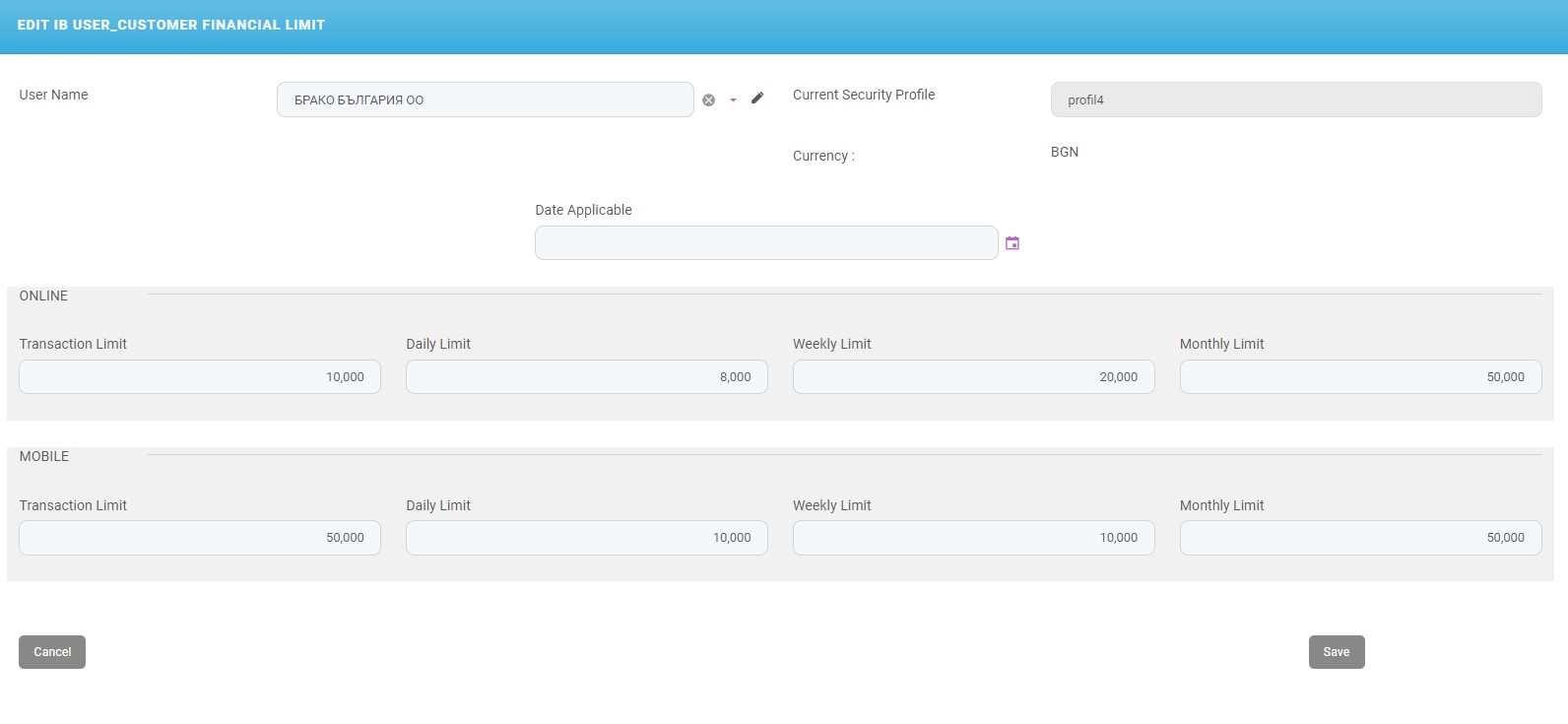
Task: Save the financial limit changes
Action: tap(1336, 652)
